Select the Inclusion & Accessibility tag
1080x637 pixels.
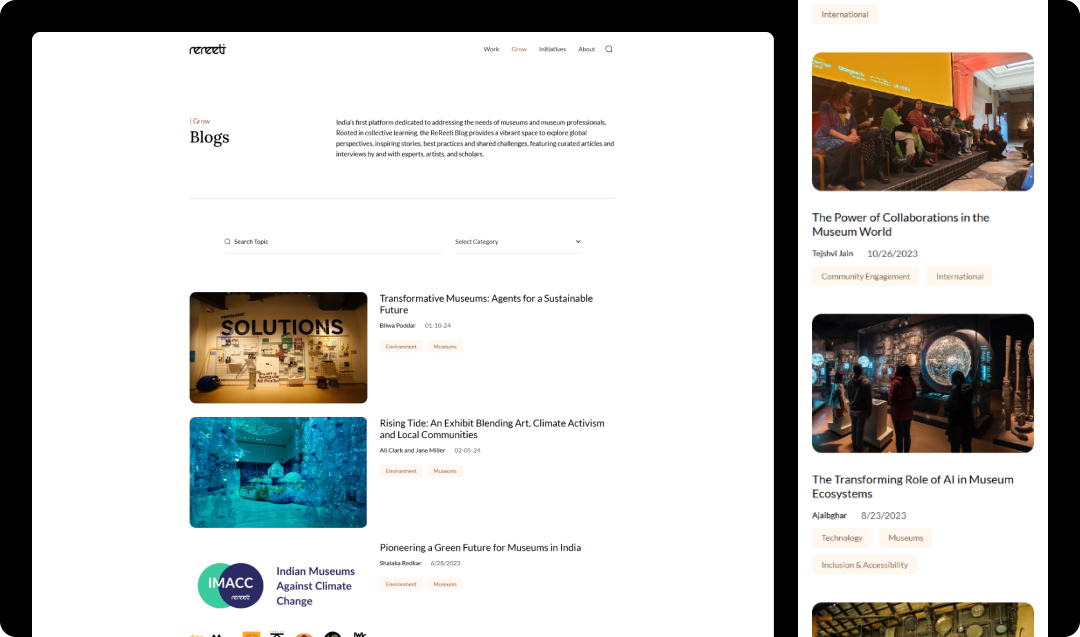point(864,565)
